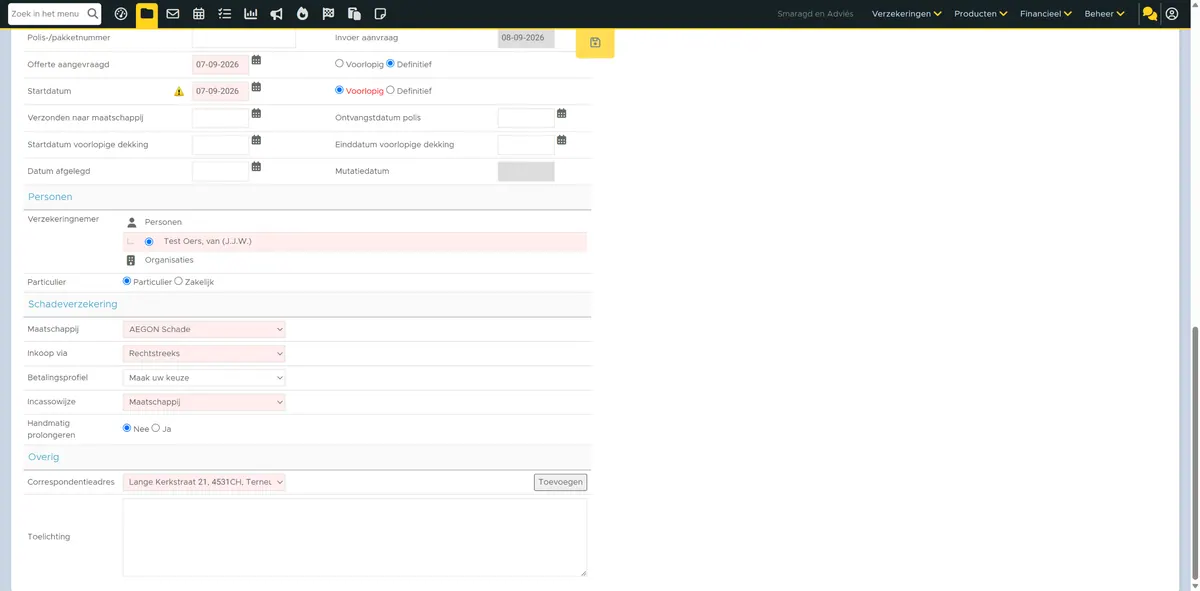The image size is (1200, 591).
Task: Click the Polis-/pakketnummer input field
Action: click(244, 38)
